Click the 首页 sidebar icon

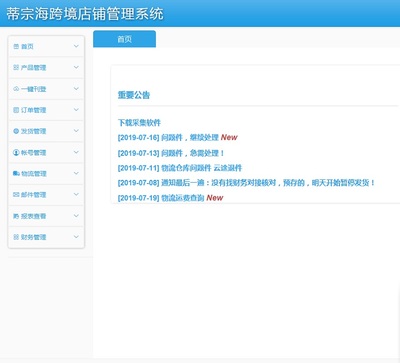pos(16,46)
